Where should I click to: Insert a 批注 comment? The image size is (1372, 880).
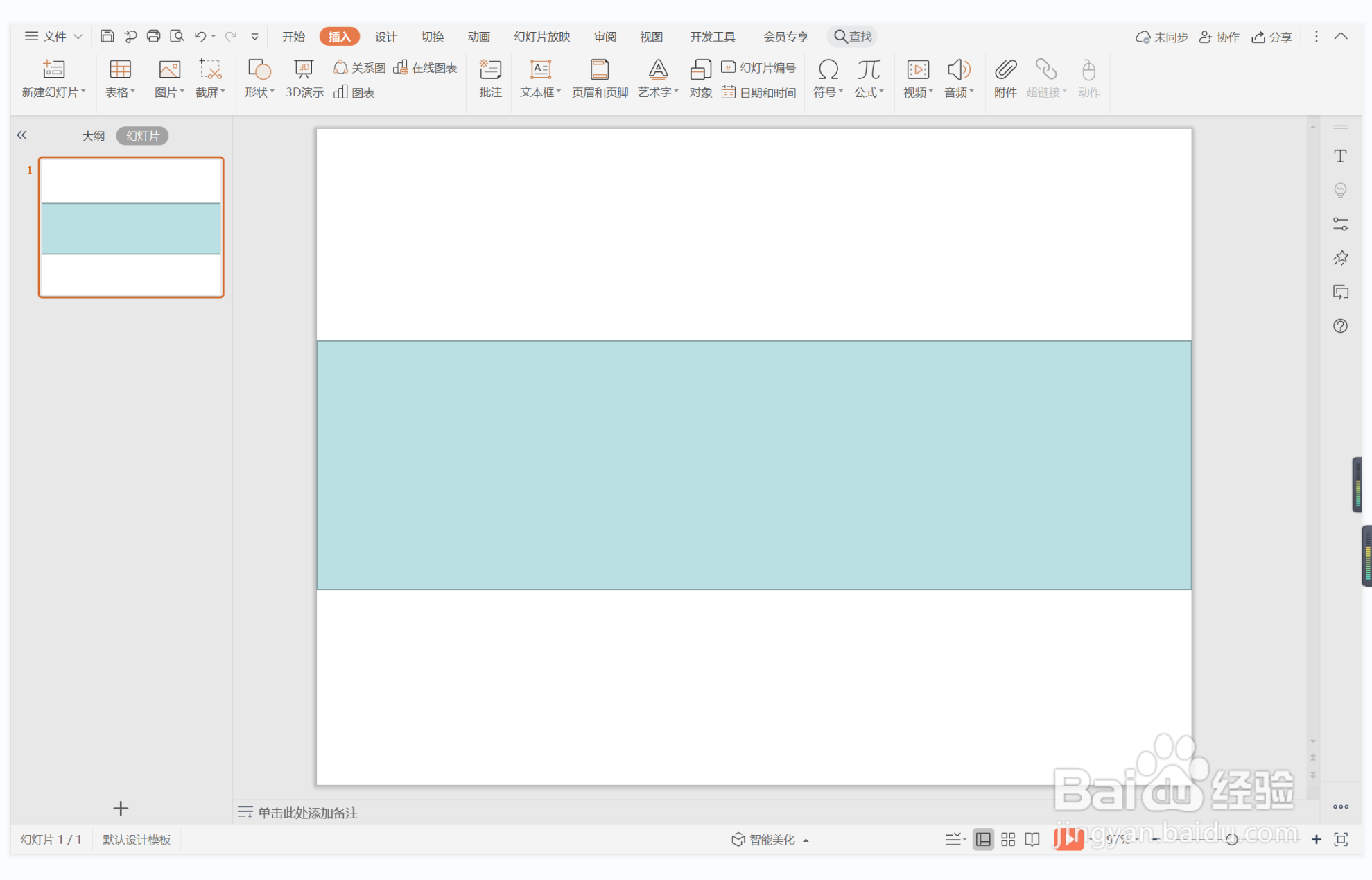click(x=490, y=78)
